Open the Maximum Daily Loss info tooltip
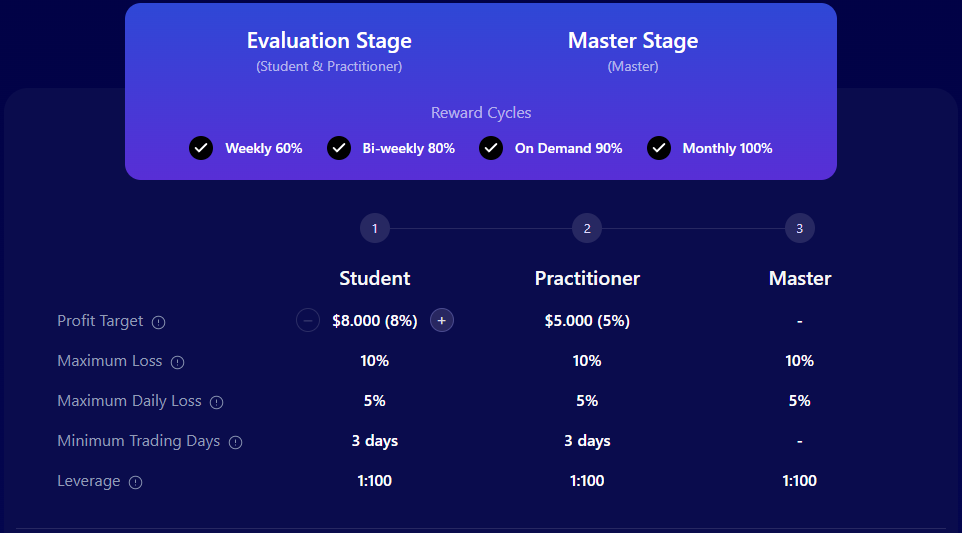Screen dimensions: 962x533 tap(216, 402)
